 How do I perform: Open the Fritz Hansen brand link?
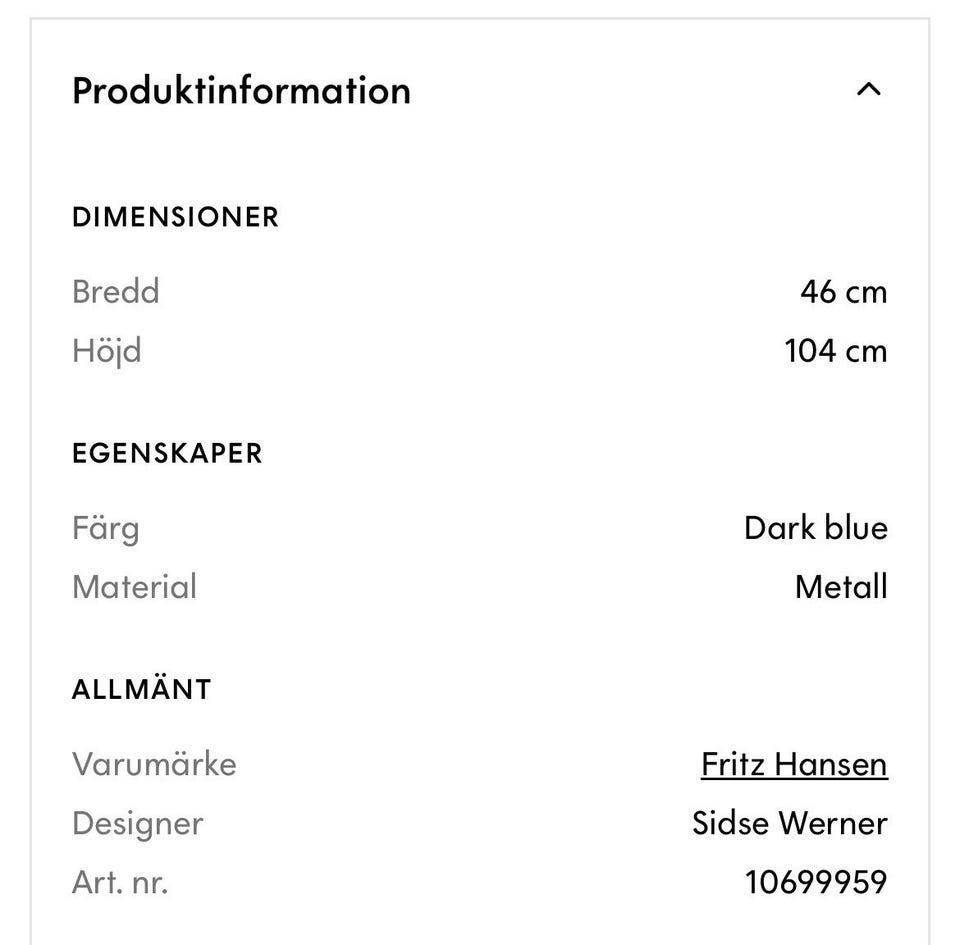794,765
